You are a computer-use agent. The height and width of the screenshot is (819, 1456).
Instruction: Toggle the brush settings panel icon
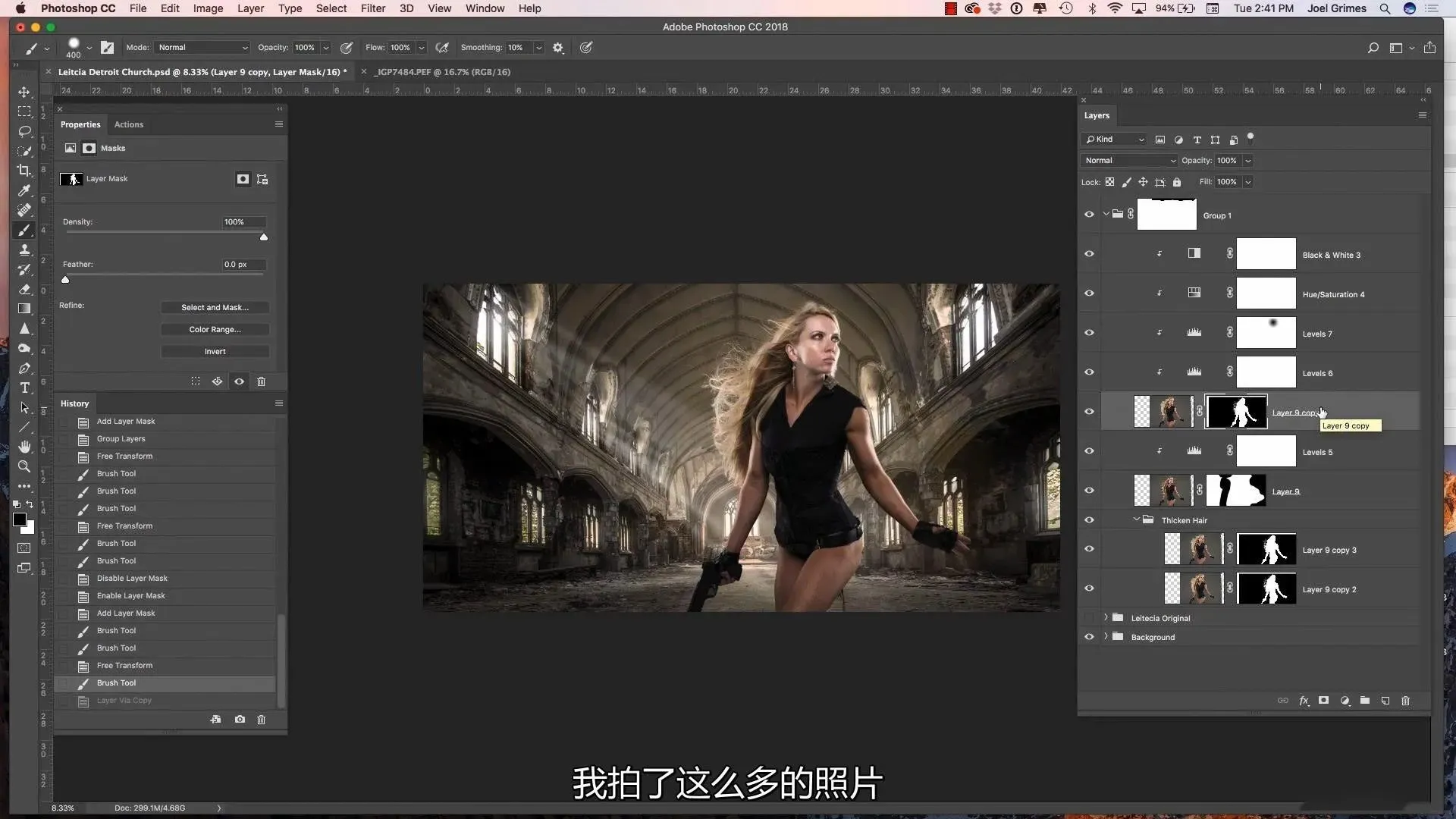click(107, 48)
